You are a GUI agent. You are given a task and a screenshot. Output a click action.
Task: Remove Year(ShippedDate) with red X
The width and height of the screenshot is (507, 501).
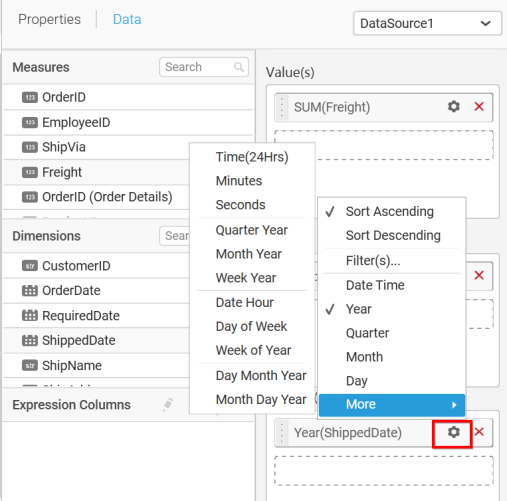click(x=479, y=432)
